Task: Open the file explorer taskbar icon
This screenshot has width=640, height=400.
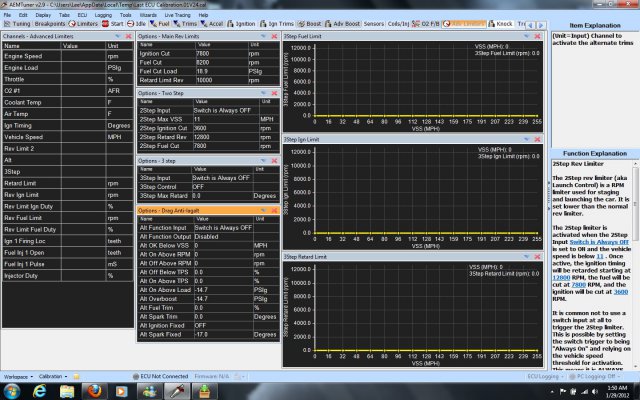Action: pos(67,389)
